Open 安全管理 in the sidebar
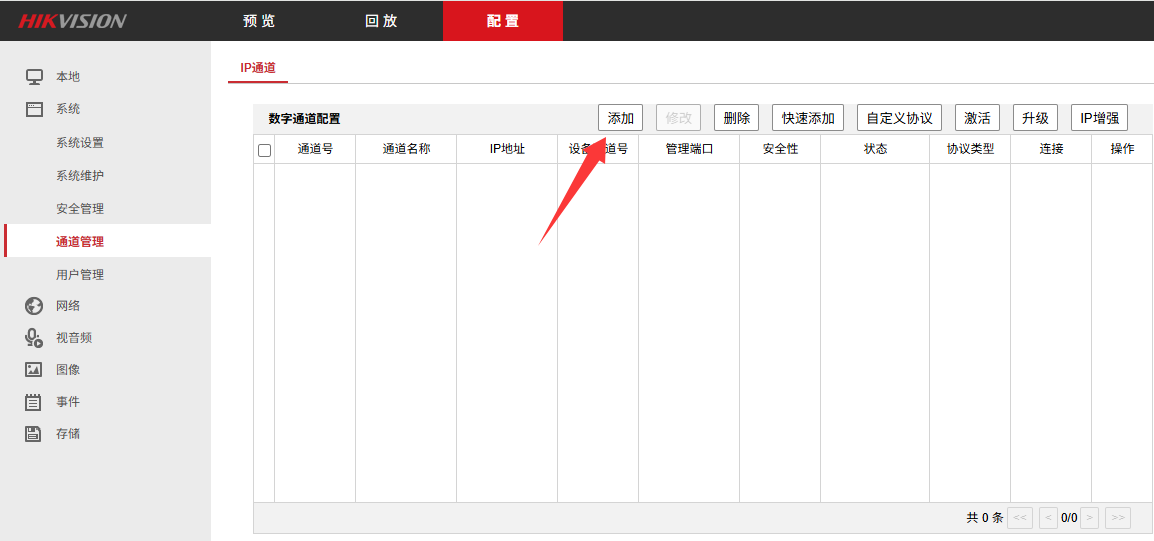This screenshot has width=1154, height=541. [x=80, y=209]
